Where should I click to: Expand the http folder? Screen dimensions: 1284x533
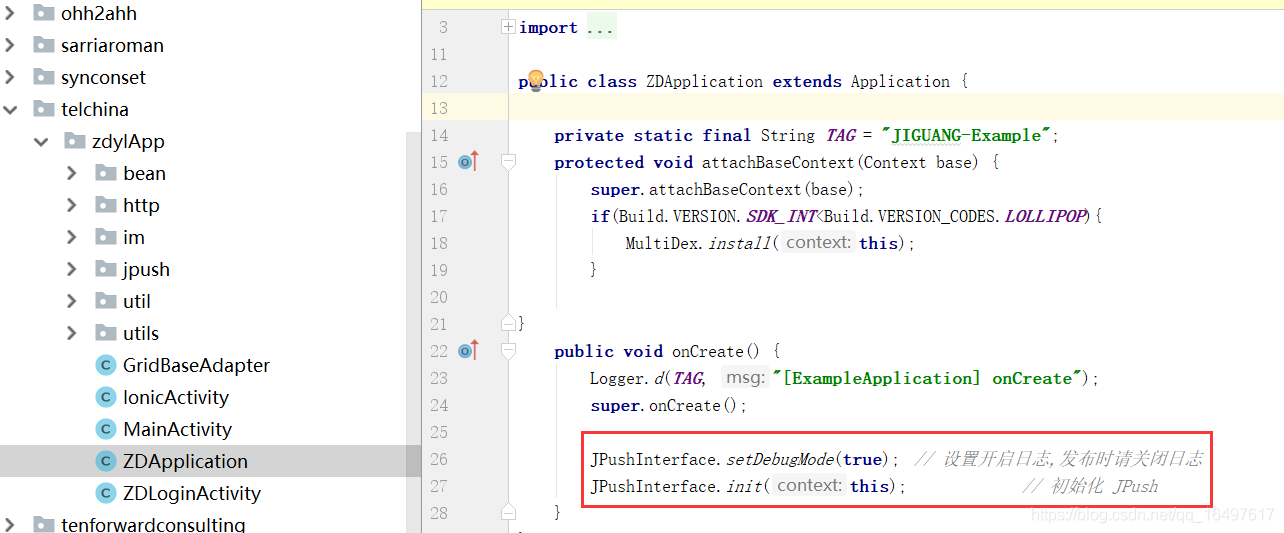pyautogui.click(x=72, y=205)
